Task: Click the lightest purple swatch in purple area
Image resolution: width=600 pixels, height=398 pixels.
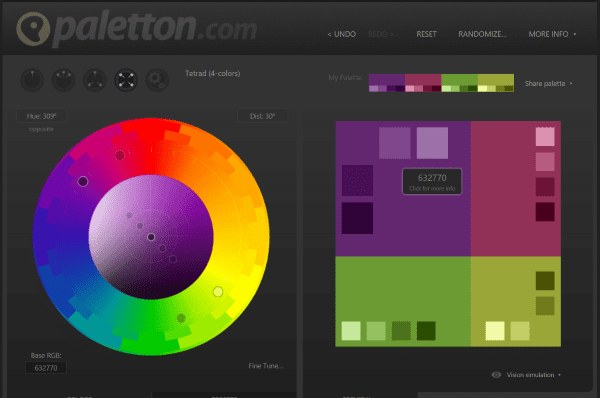Action: pos(432,143)
